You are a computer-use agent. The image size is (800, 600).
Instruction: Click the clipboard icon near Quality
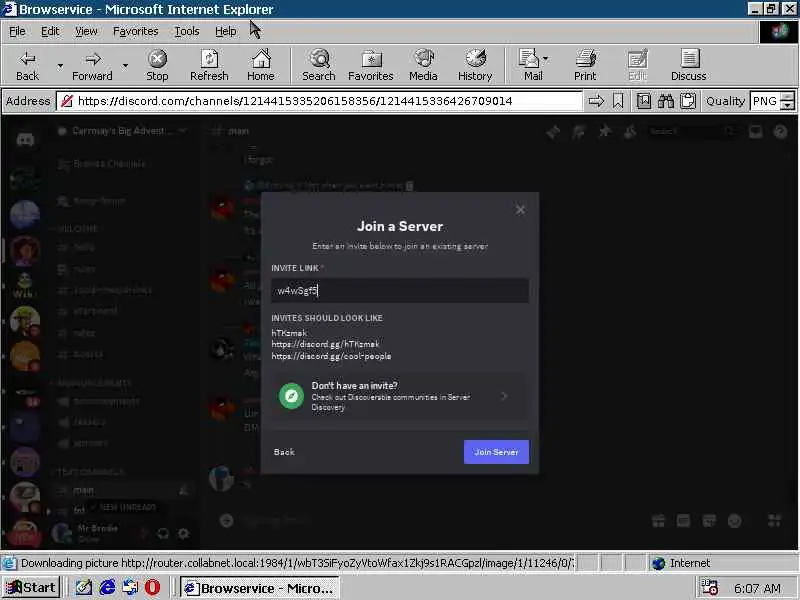[688, 101]
